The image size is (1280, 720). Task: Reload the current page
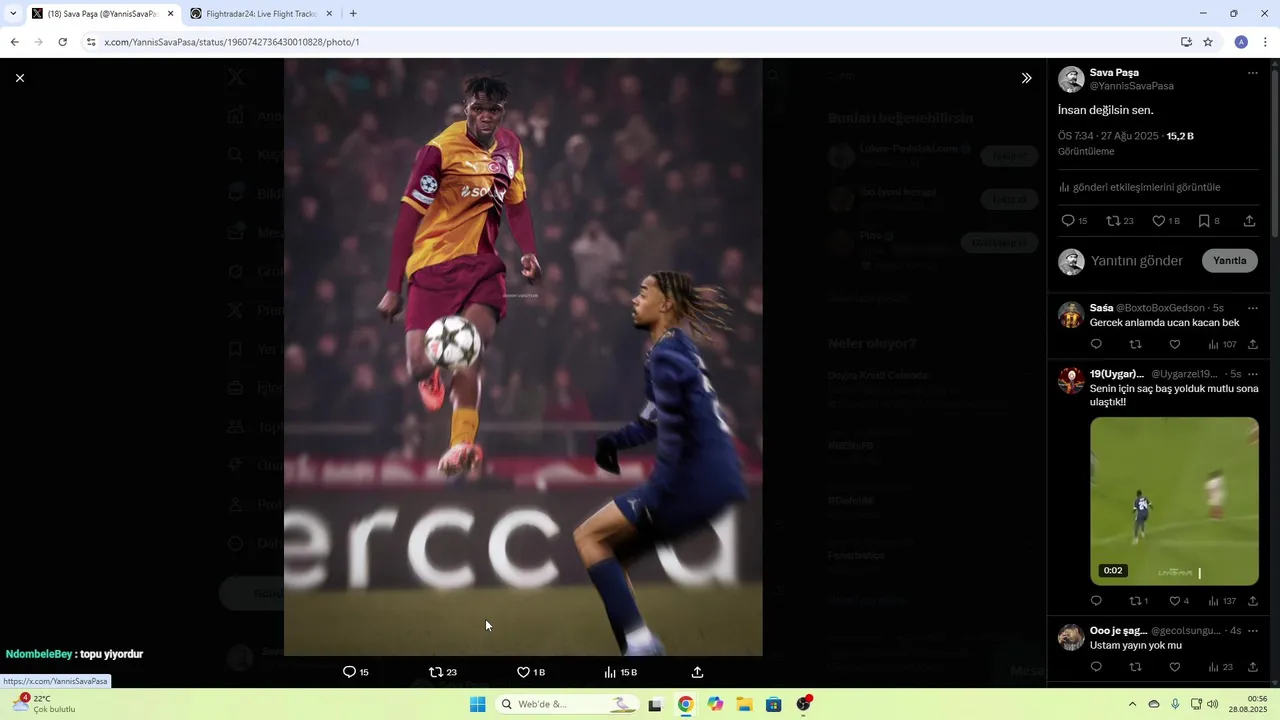click(x=62, y=42)
